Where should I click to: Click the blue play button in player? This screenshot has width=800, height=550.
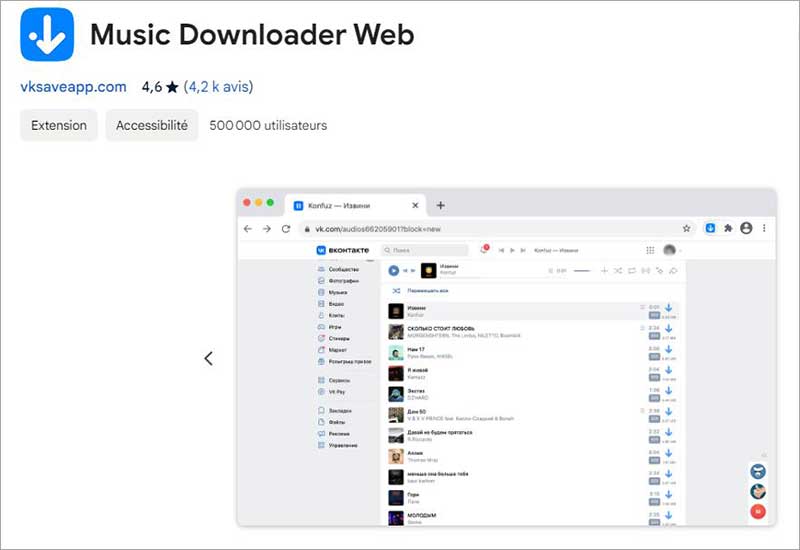coord(393,270)
